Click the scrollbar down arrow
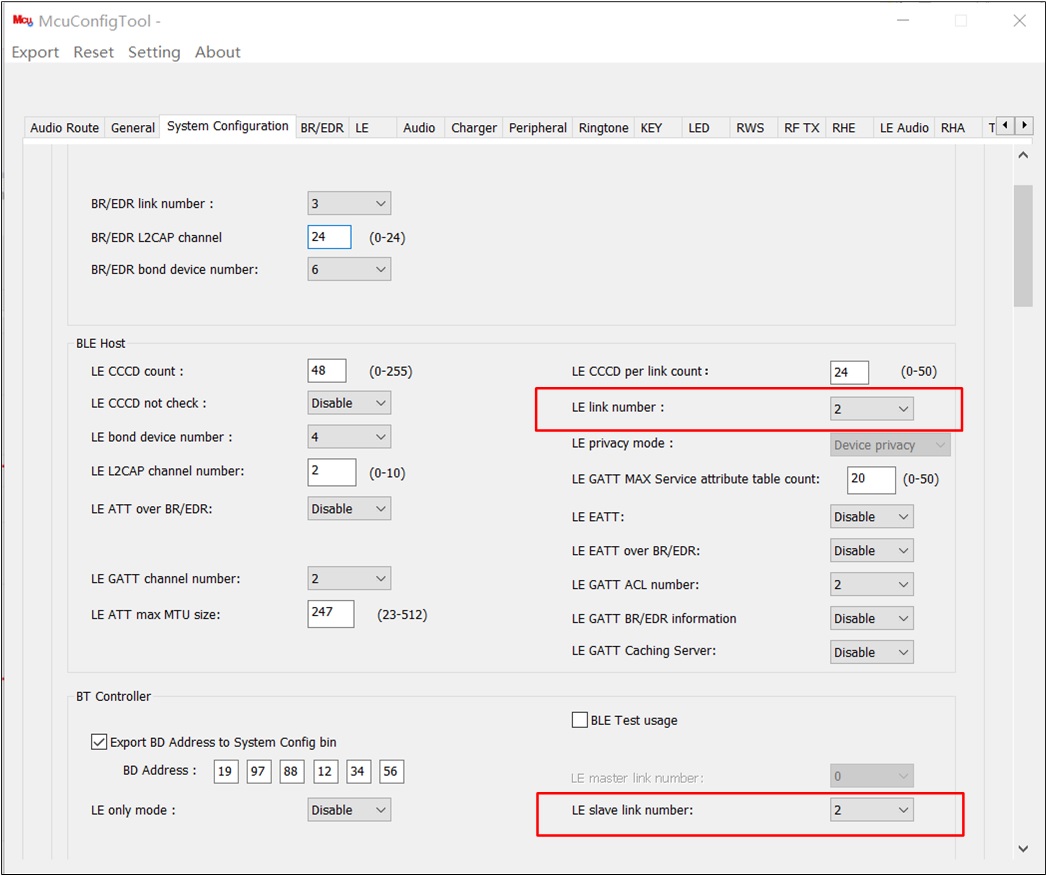The height and width of the screenshot is (876, 1047). 1023,849
